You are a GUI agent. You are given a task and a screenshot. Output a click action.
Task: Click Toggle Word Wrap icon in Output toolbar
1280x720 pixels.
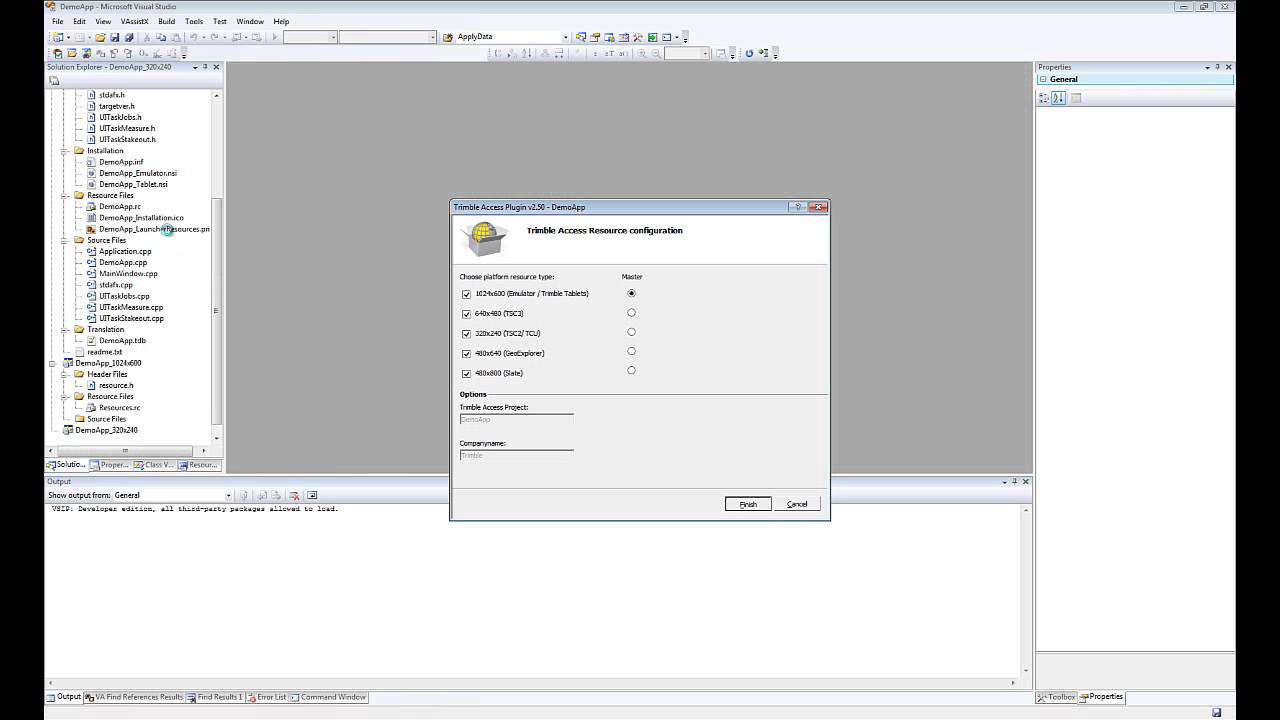click(312, 495)
